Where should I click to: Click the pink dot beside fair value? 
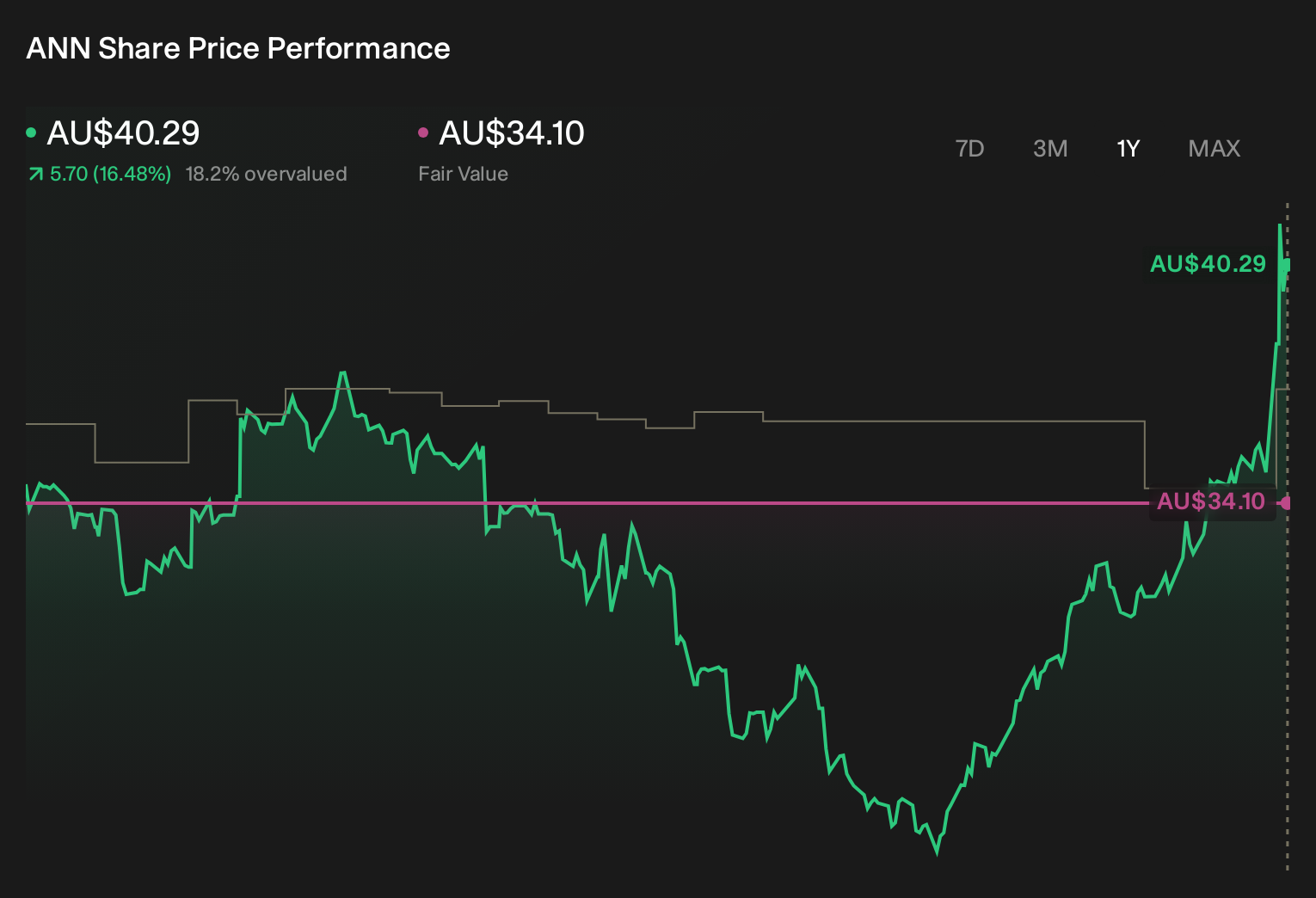point(423,132)
